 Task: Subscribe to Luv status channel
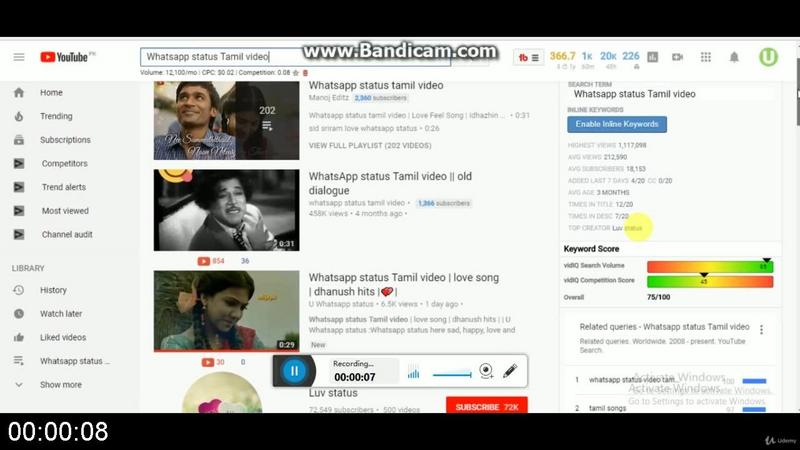[487, 406]
